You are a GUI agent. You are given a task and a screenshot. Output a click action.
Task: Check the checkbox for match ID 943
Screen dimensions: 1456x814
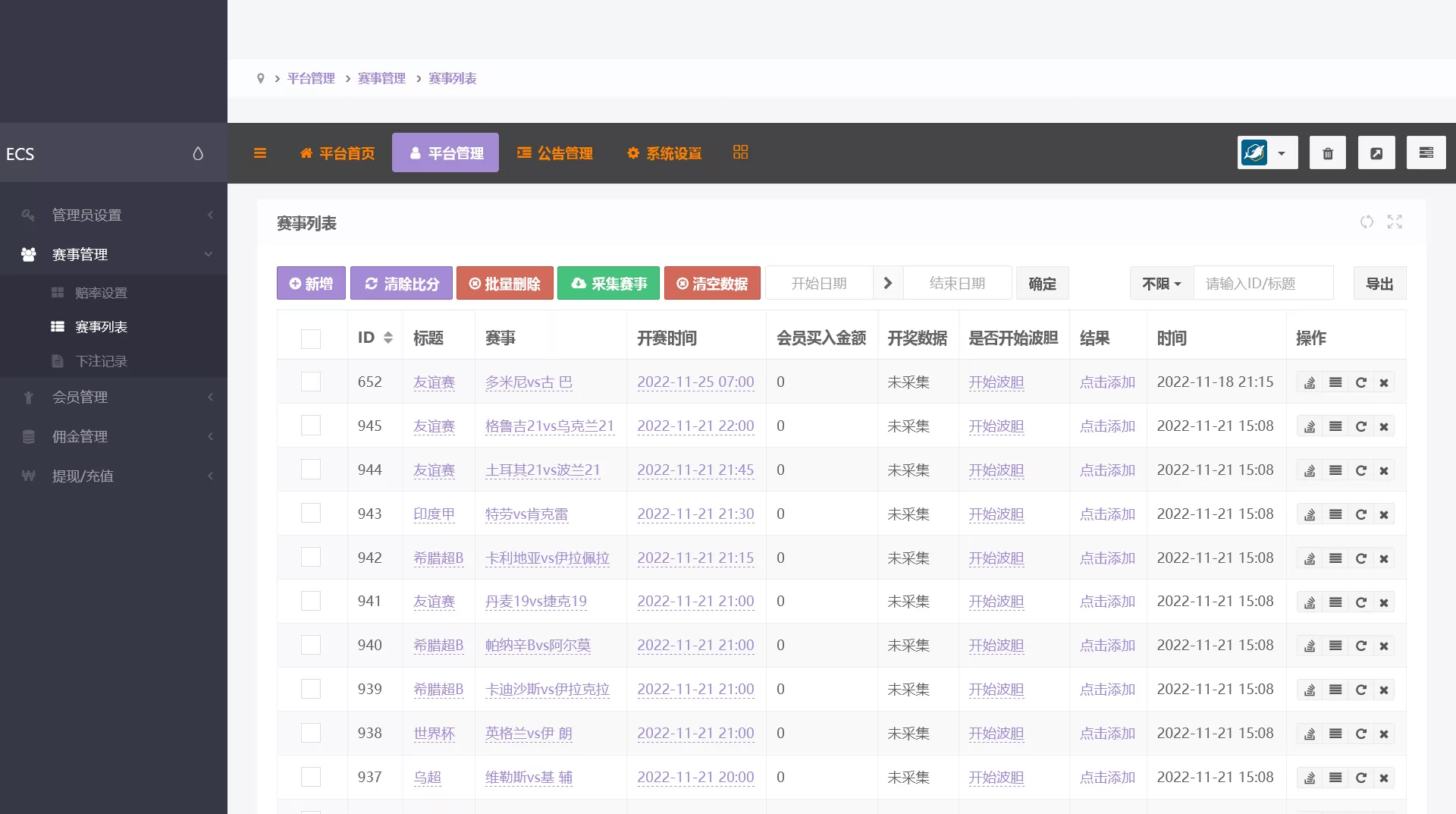[310, 513]
